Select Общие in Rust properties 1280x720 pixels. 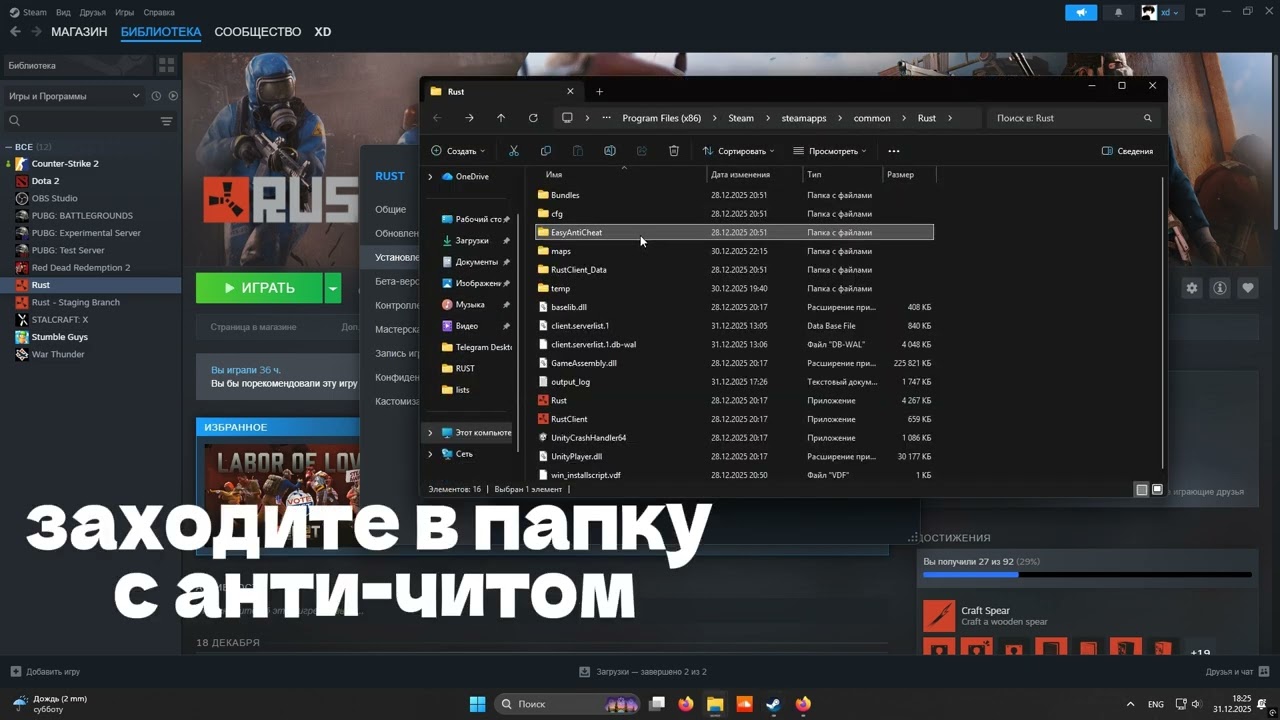(390, 210)
